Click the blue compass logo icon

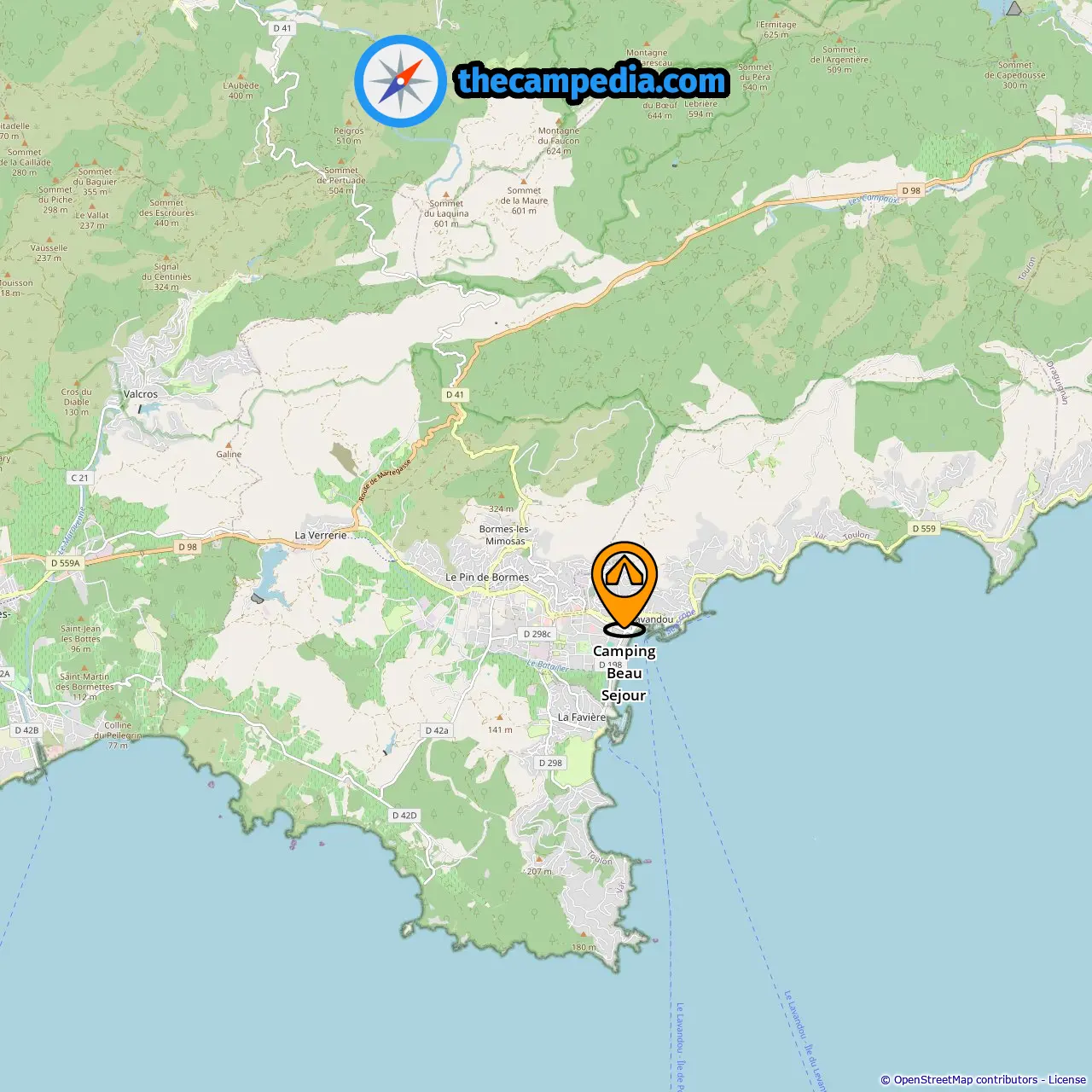coord(401,81)
